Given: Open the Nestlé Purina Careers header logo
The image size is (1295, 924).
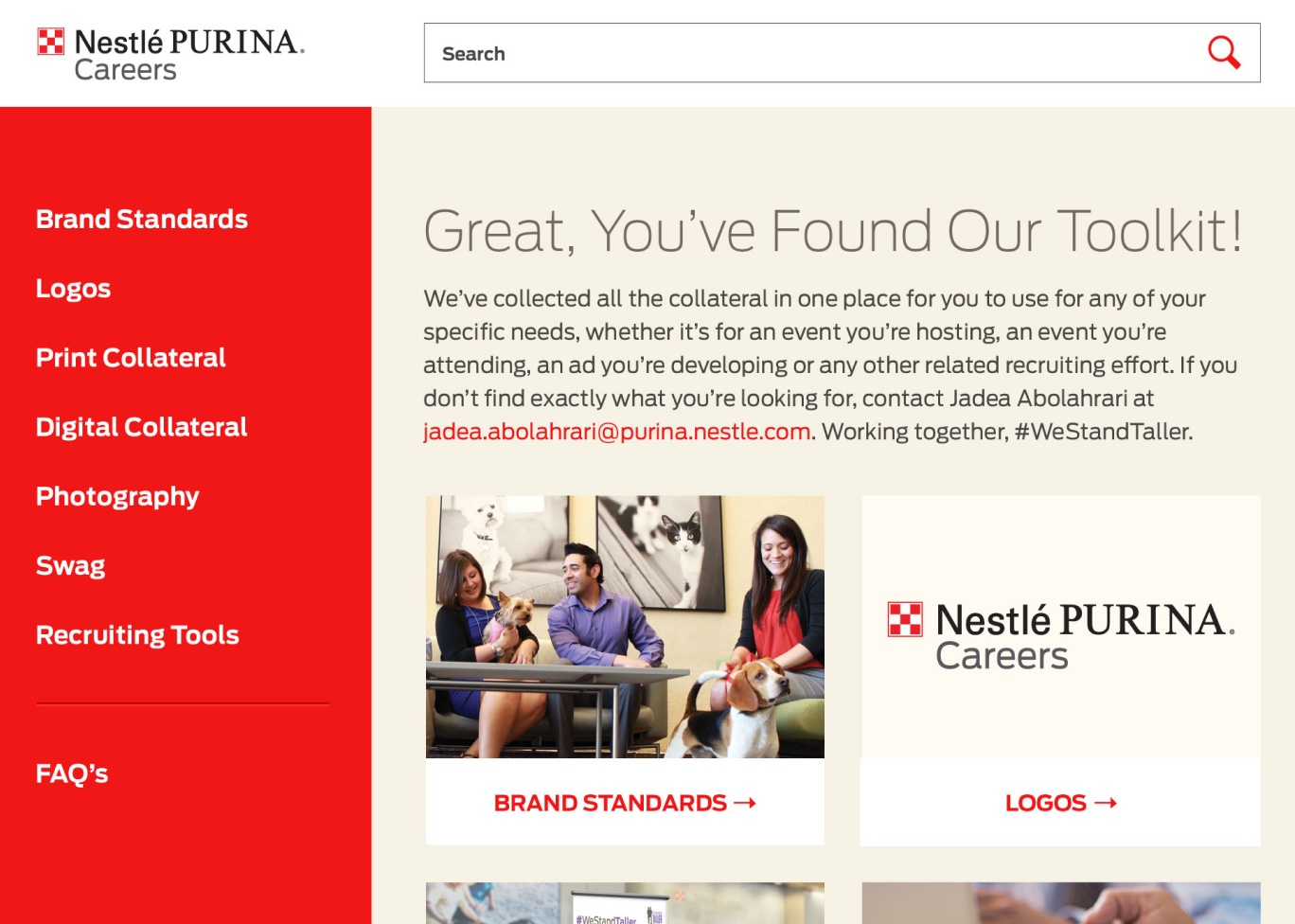Looking at the screenshot, I should (170, 54).
